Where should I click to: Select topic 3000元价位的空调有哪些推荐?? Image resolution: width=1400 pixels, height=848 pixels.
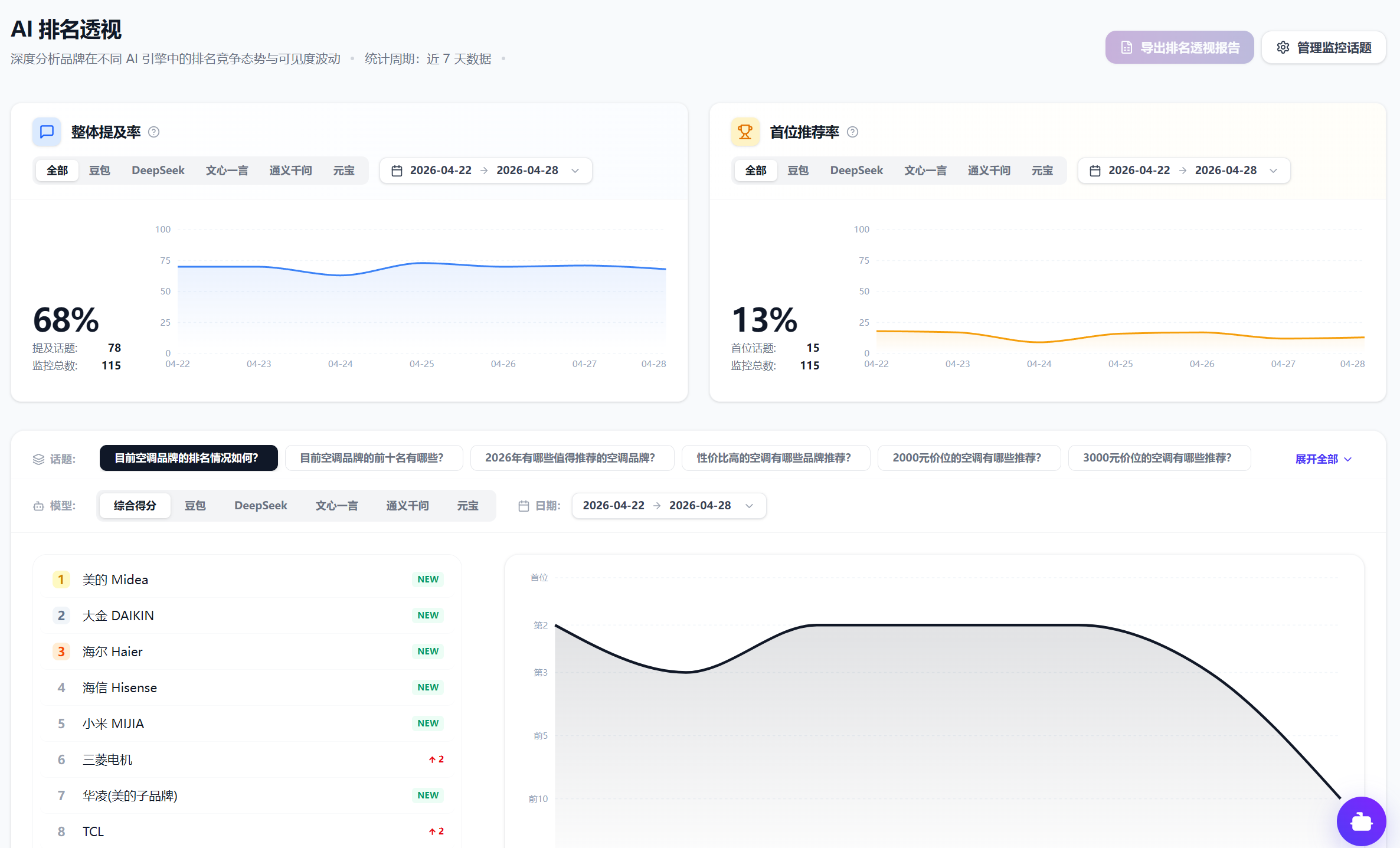(1159, 458)
